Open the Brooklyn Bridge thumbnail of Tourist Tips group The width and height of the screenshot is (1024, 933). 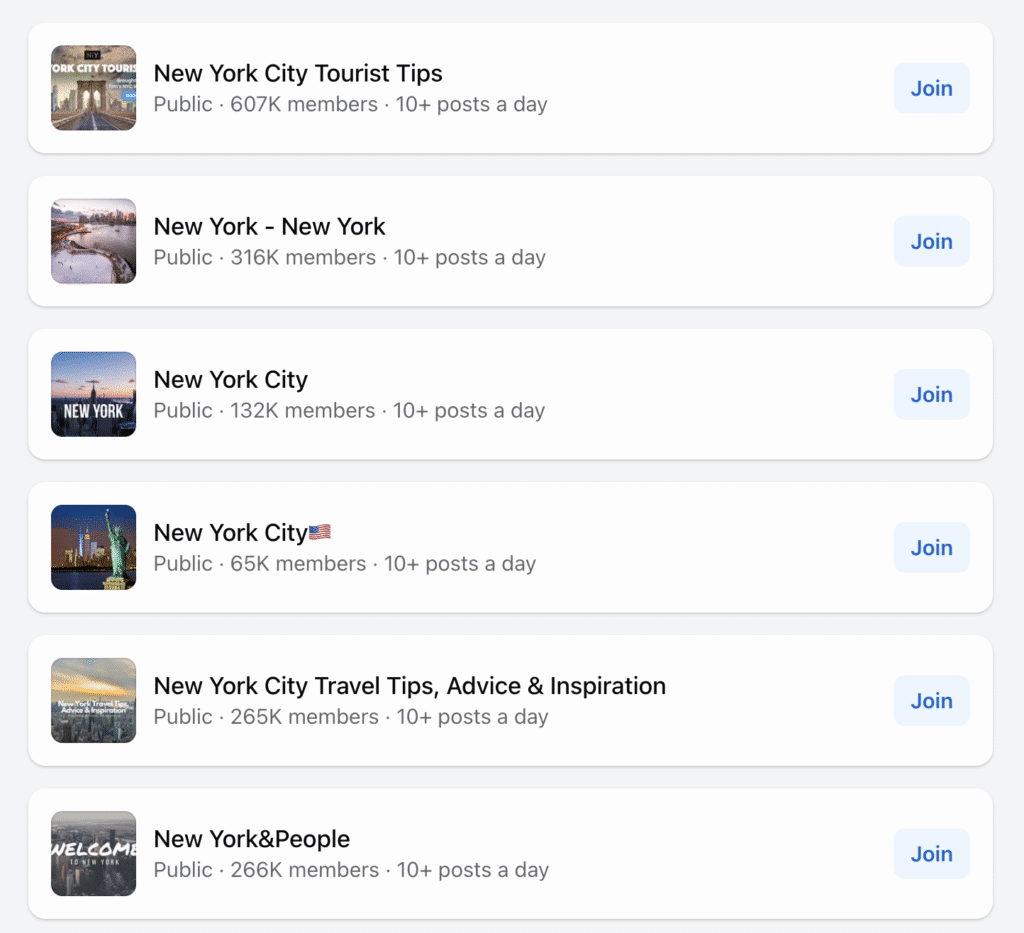[93, 88]
